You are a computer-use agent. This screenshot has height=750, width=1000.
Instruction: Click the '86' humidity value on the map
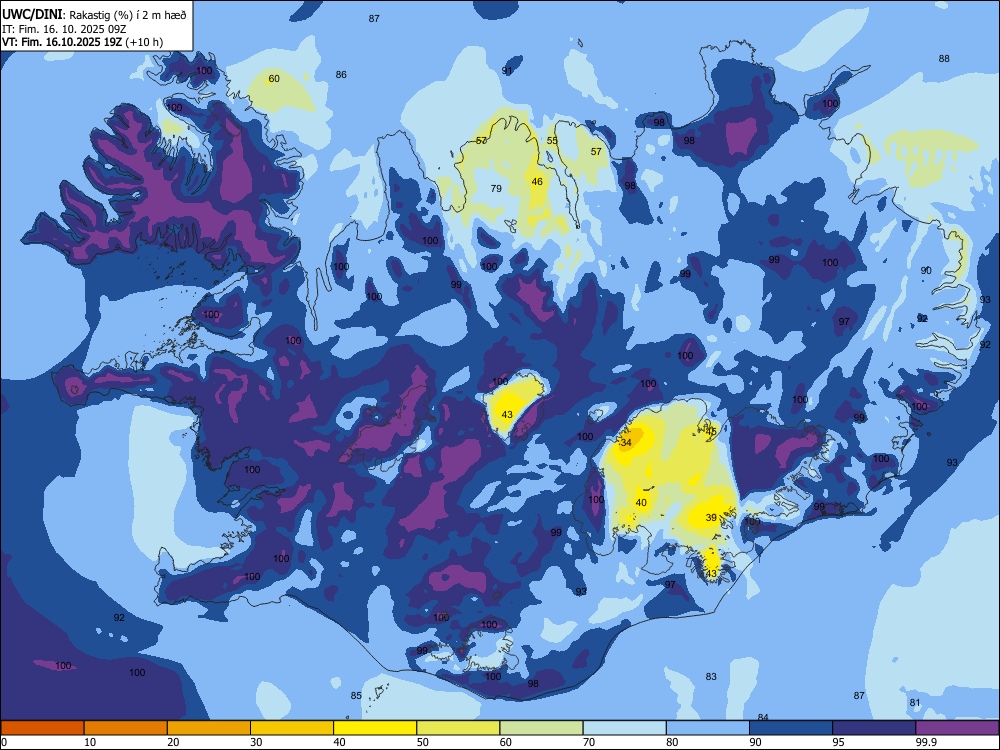pyautogui.click(x=341, y=75)
